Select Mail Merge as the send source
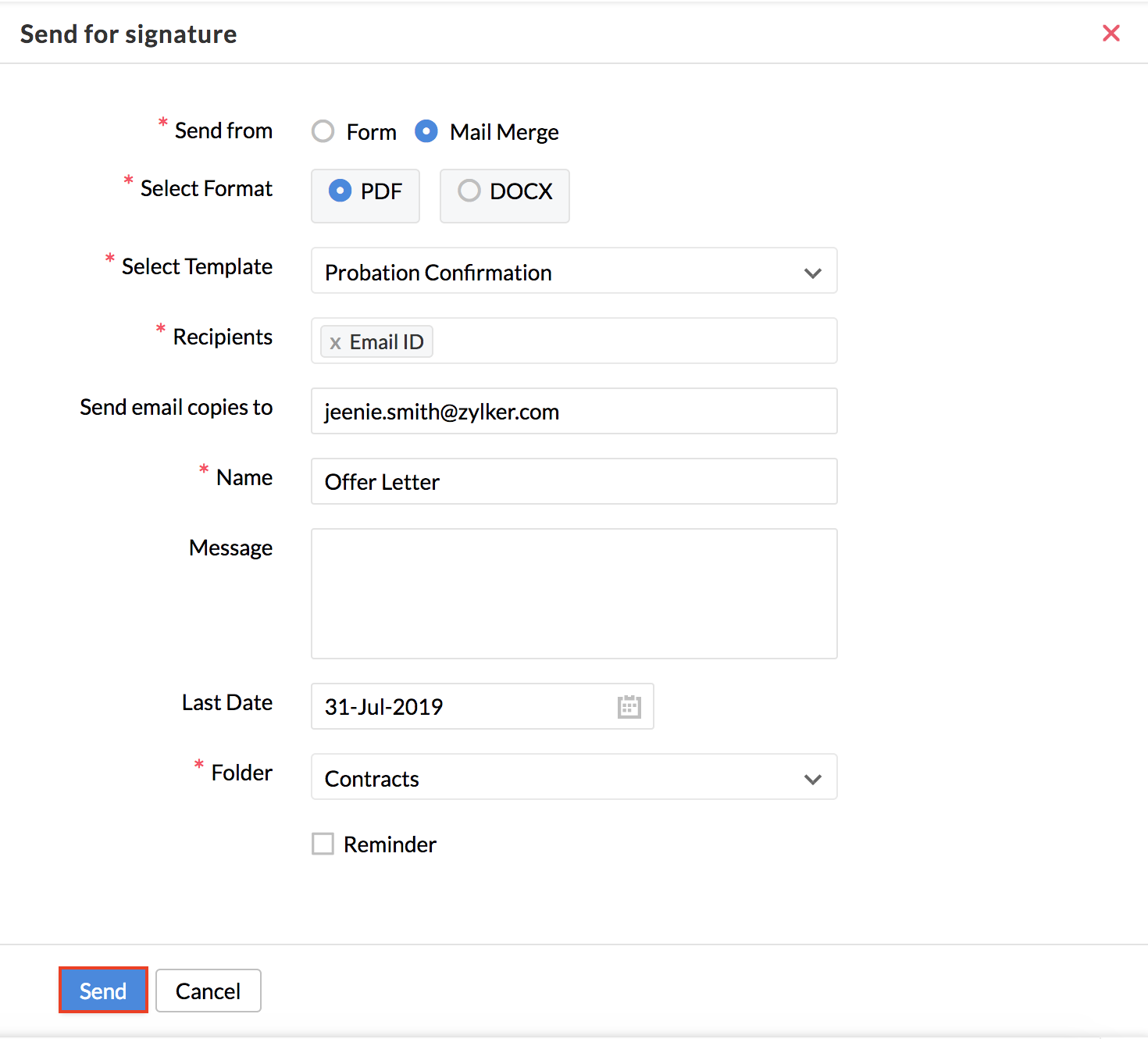Image resolution: width=1148 pixels, height=1039 pixels. [x=426, y=131]
